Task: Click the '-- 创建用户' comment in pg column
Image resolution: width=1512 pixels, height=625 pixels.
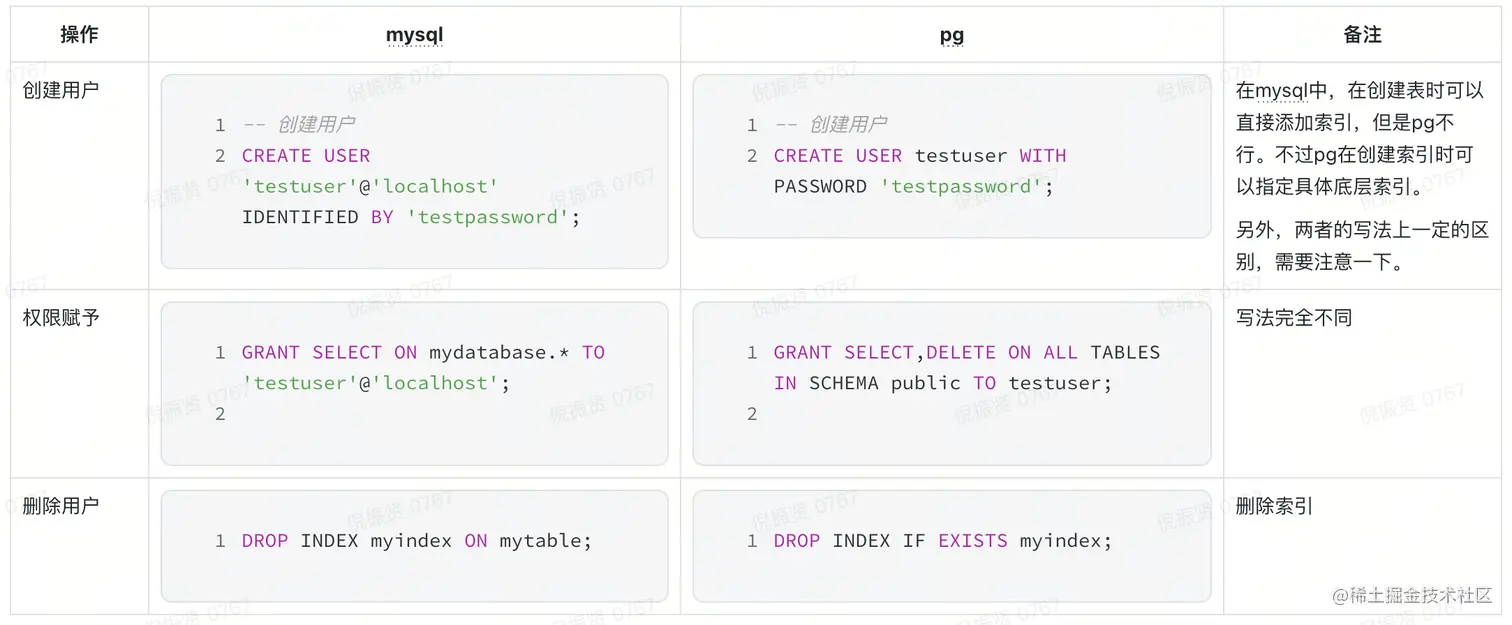Action: point(831,125)
